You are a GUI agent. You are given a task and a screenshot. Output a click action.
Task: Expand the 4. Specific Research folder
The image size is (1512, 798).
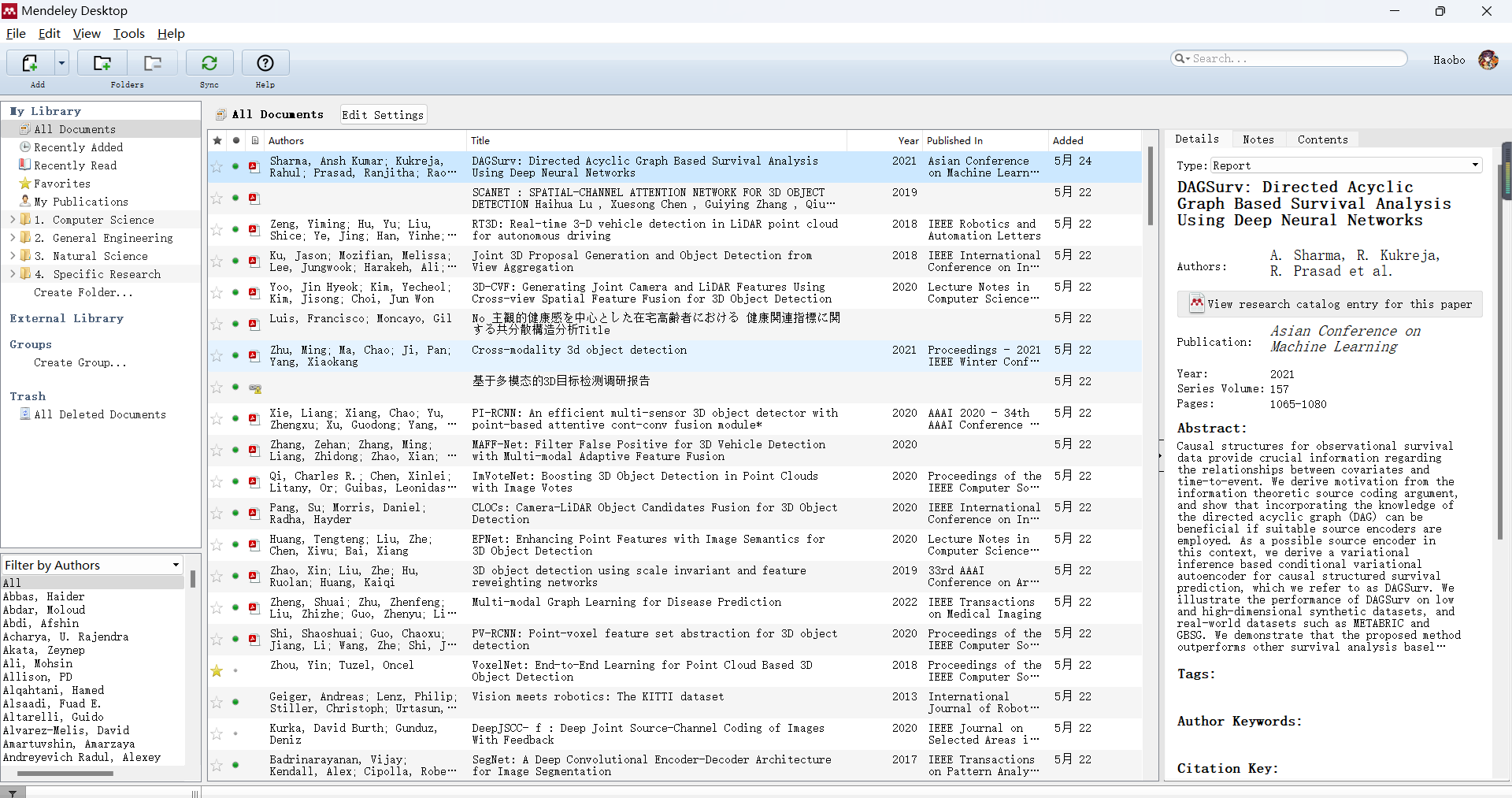(13, 274)
